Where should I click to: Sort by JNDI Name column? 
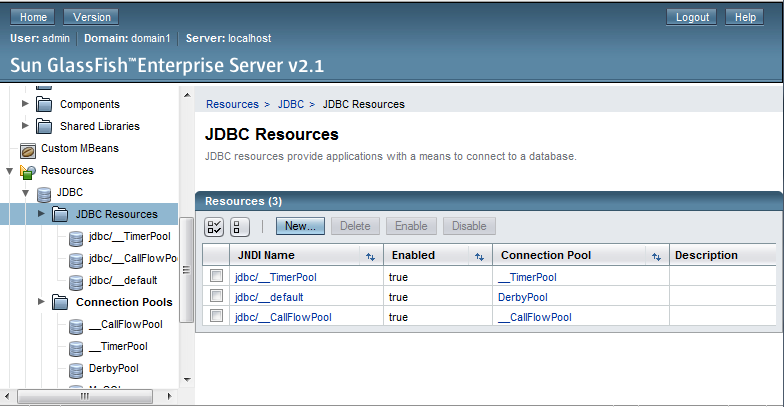tap(370, 256)
